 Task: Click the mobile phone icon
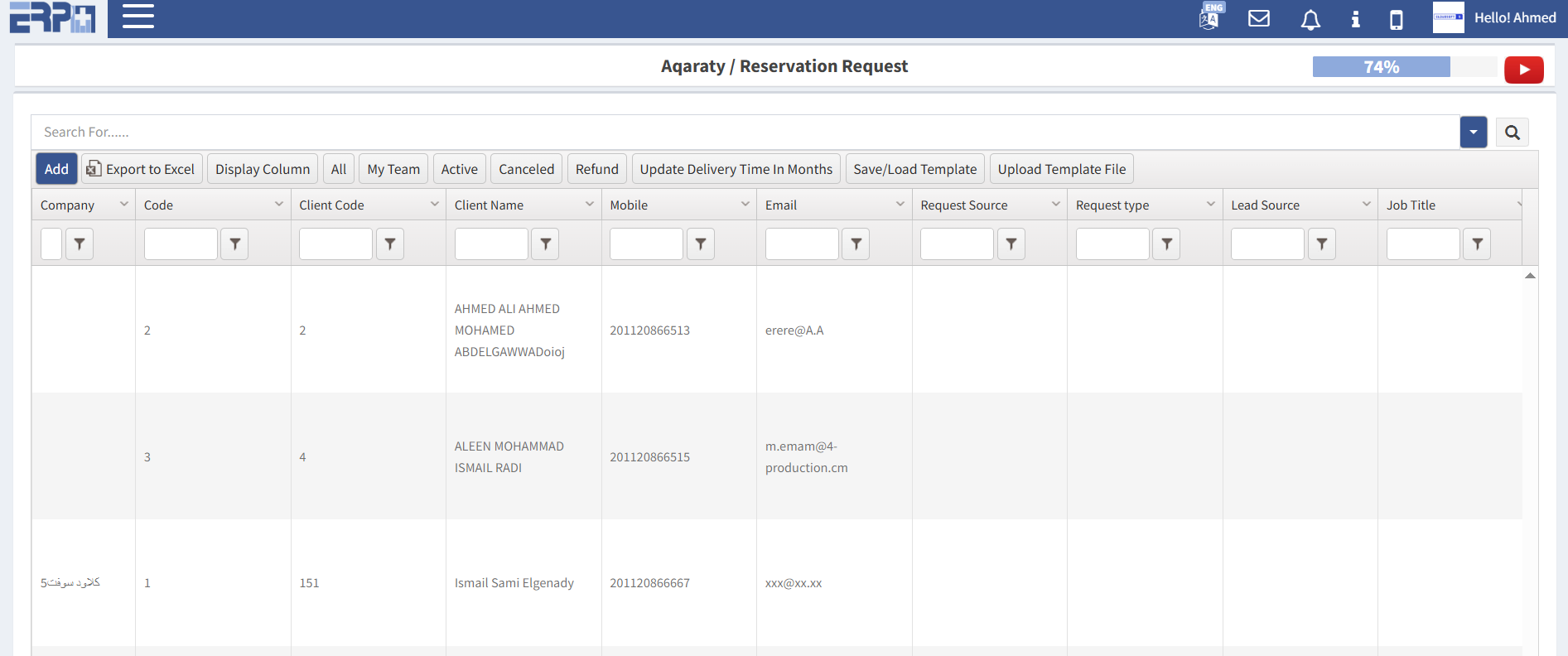[x=1396, y=19]
